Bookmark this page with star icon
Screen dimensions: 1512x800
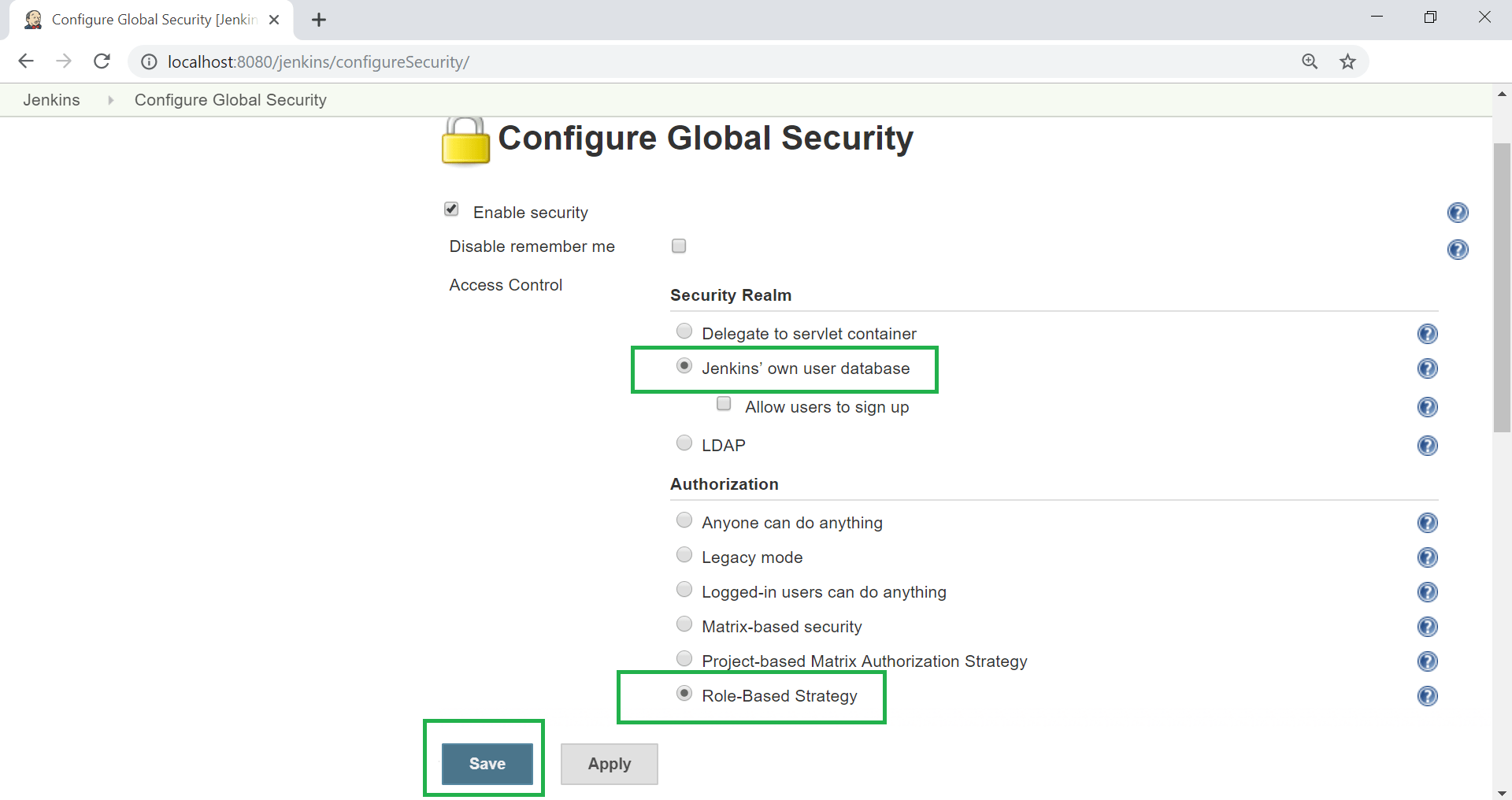click(x=1347, y=61)
